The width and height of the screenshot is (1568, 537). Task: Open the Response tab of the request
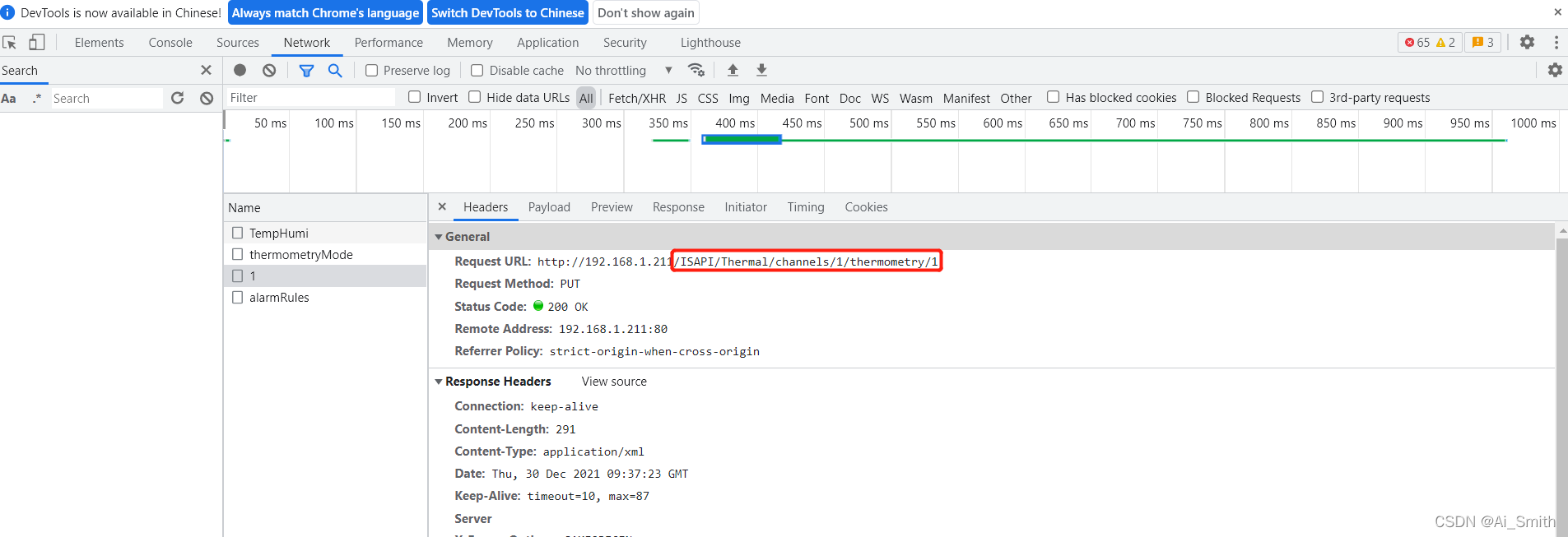(x=678, y=207)
